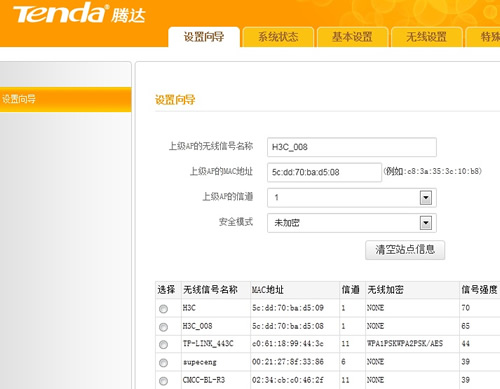This screenshot has height=389, width=500.
Task: Click MAC address 02:34:cb:c0:46:2f in the table
Action: point(288,380)
